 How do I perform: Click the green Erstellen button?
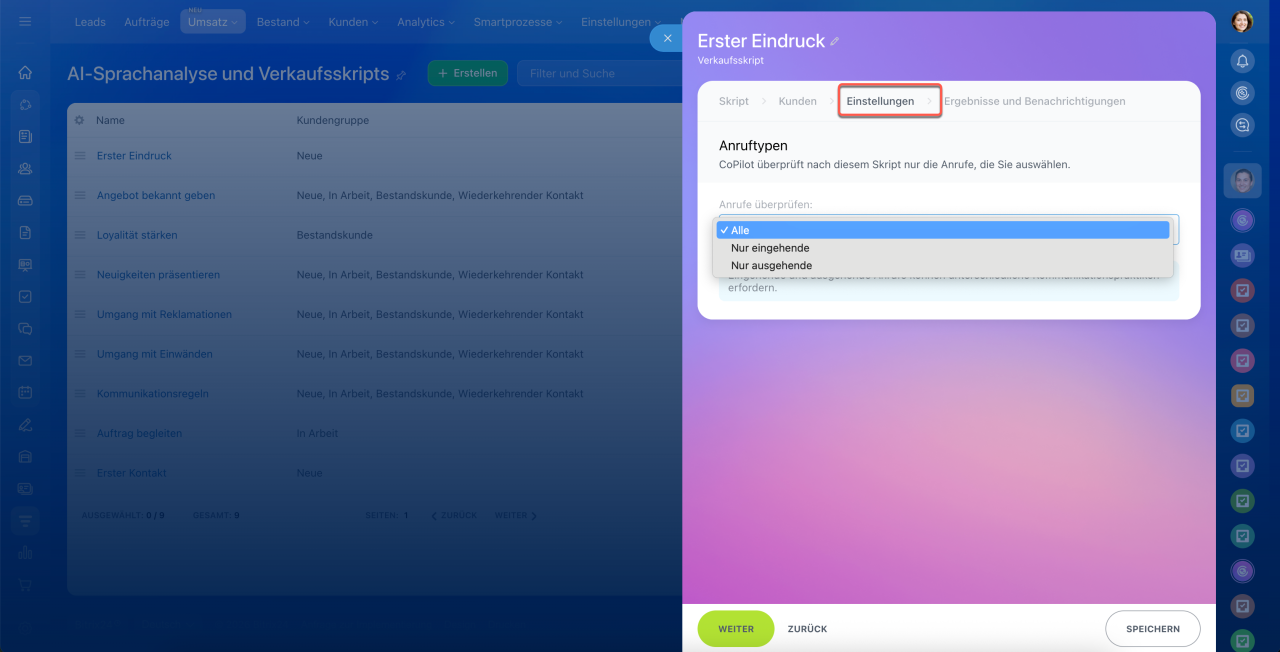click(468, 73)
